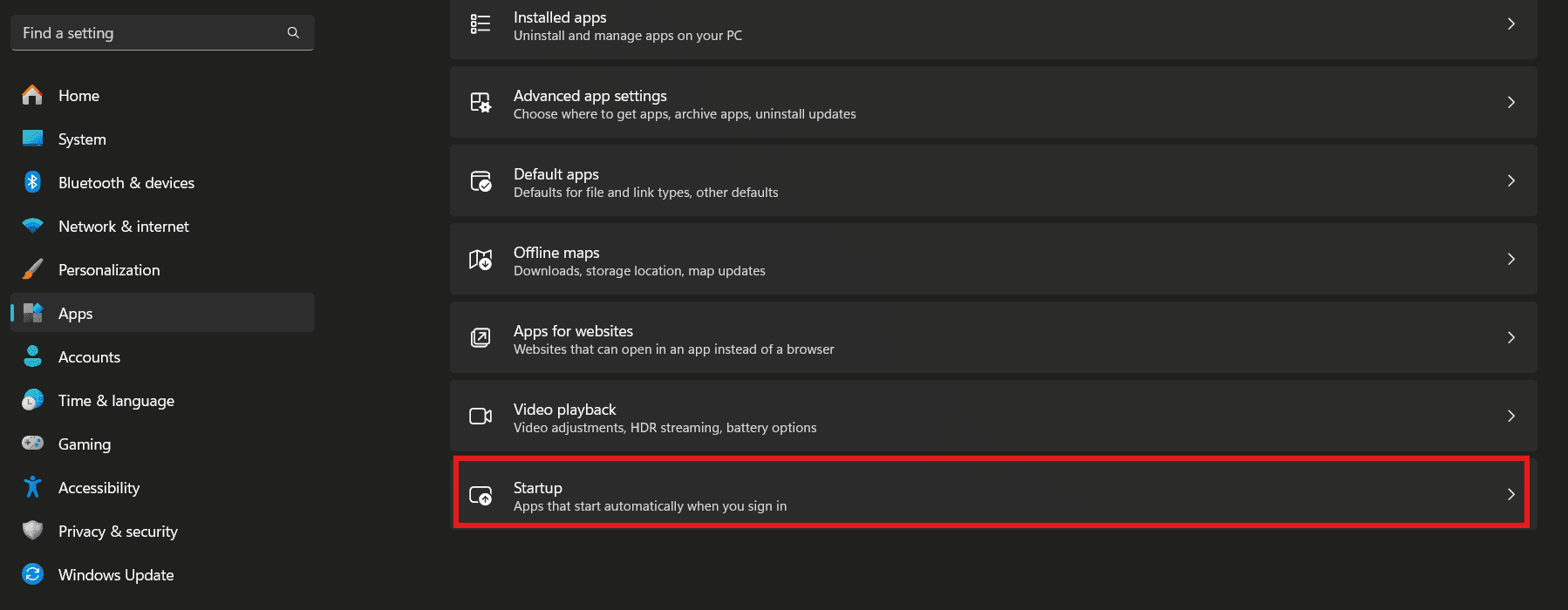This screenshot has height=610, width=1568.
Task: Click 'Apps that start automatically' description
Action: [x=650, y=506]
